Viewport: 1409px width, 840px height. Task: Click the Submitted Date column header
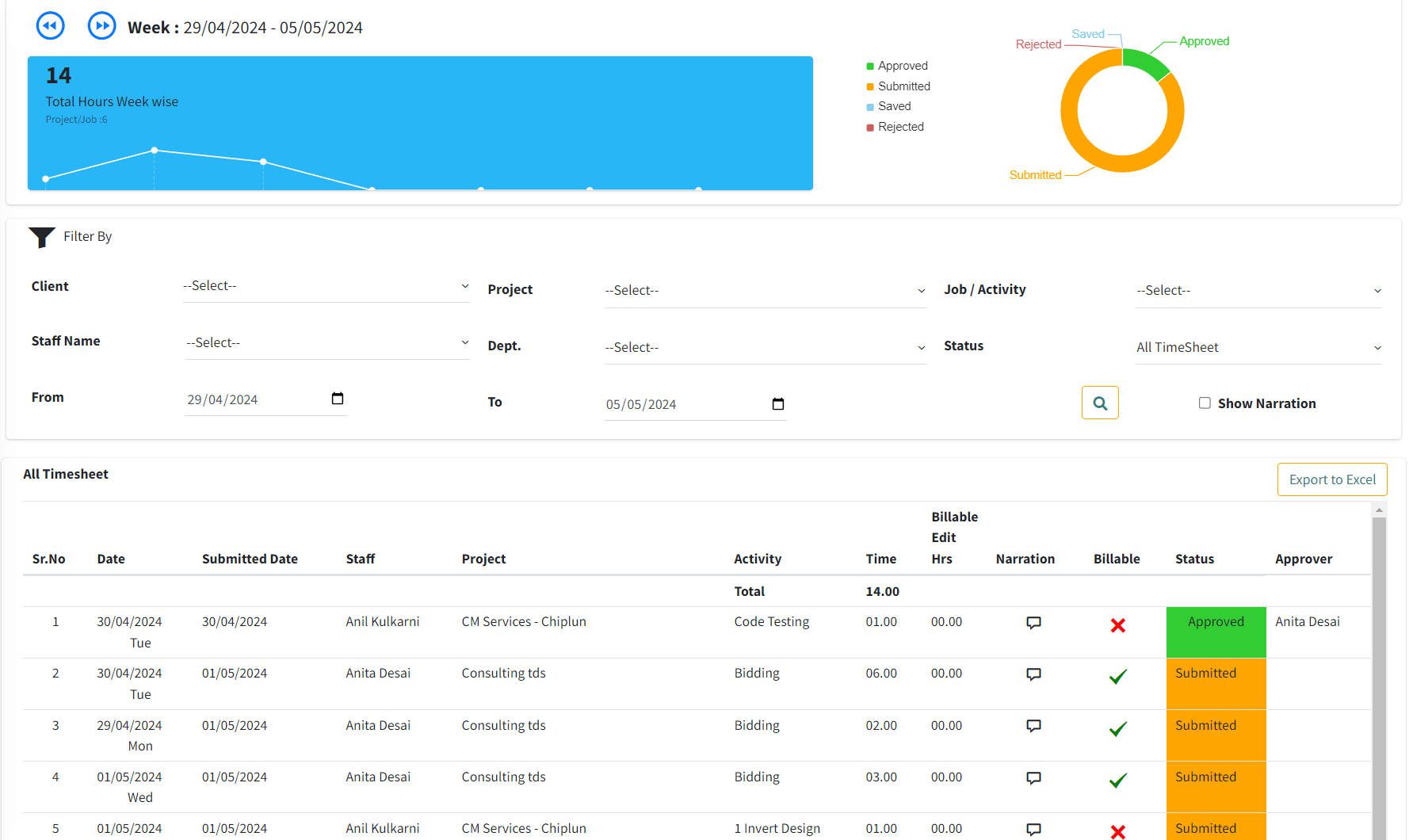pos(250,559)
